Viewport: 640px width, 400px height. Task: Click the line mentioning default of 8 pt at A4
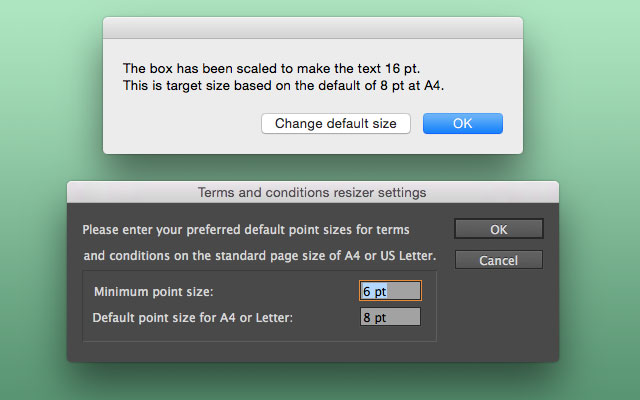pyautogui.click(x=283, y=86)
